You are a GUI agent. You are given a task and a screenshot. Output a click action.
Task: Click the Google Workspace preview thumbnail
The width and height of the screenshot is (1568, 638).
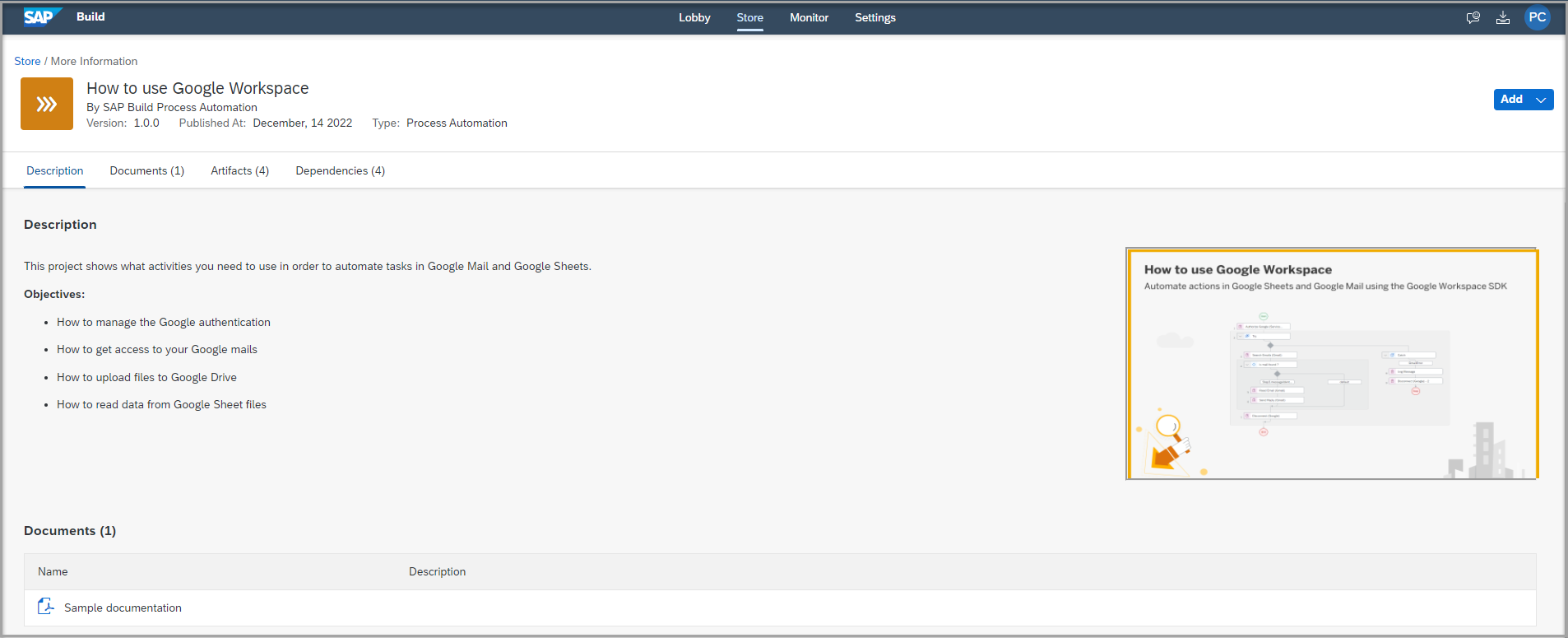(1332, 363)
